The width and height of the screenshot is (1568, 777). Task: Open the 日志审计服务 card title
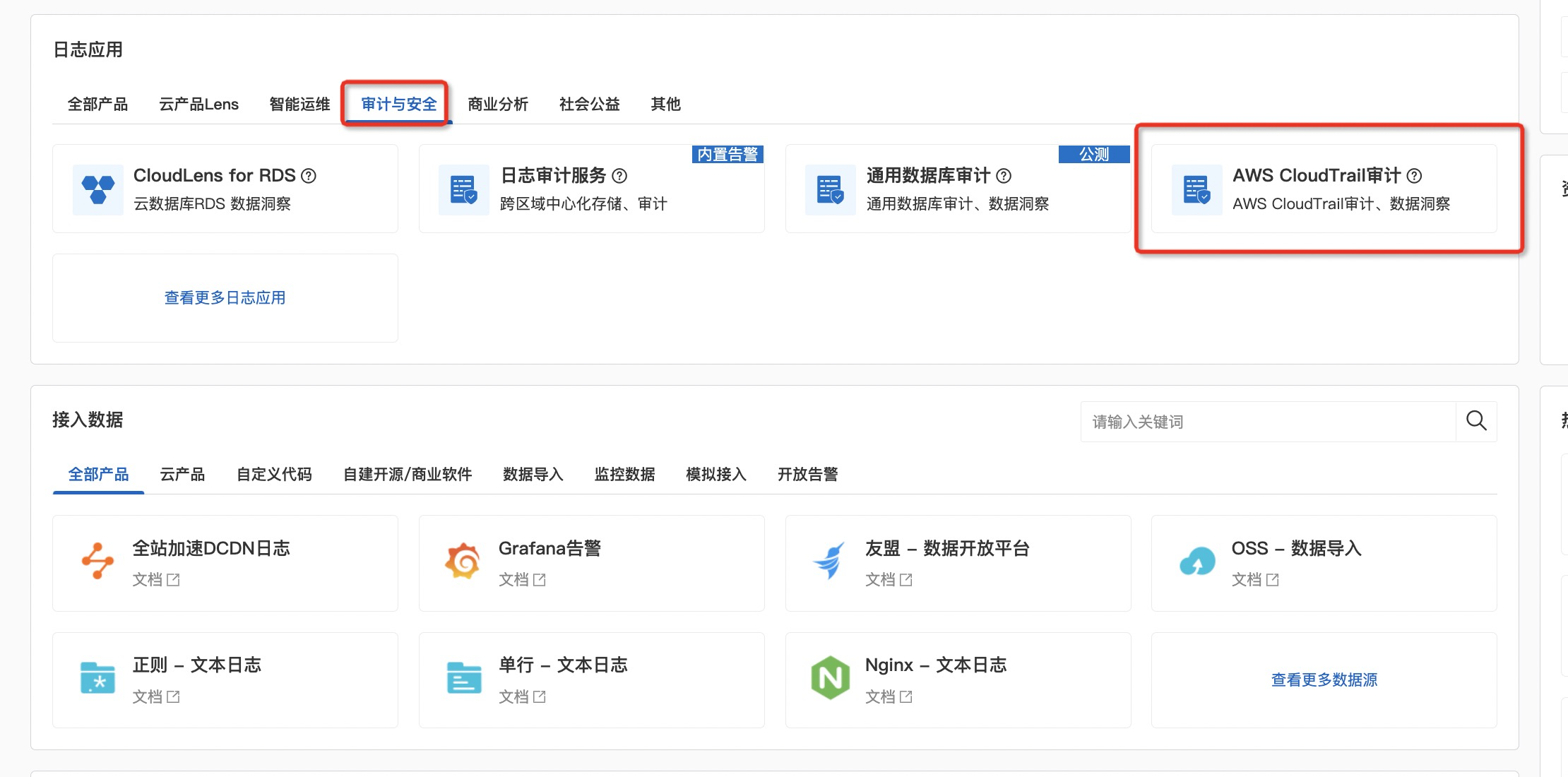[x=553, y=176]
